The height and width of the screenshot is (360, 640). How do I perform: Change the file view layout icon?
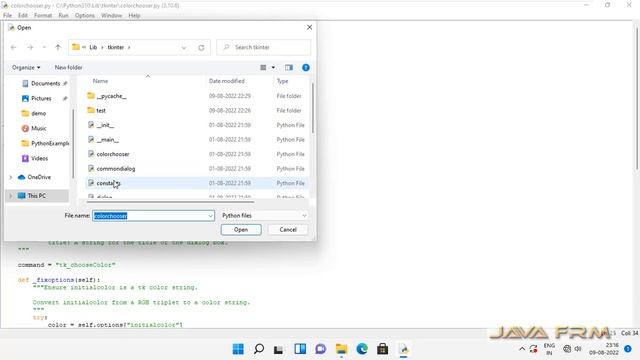click(263, 67)
